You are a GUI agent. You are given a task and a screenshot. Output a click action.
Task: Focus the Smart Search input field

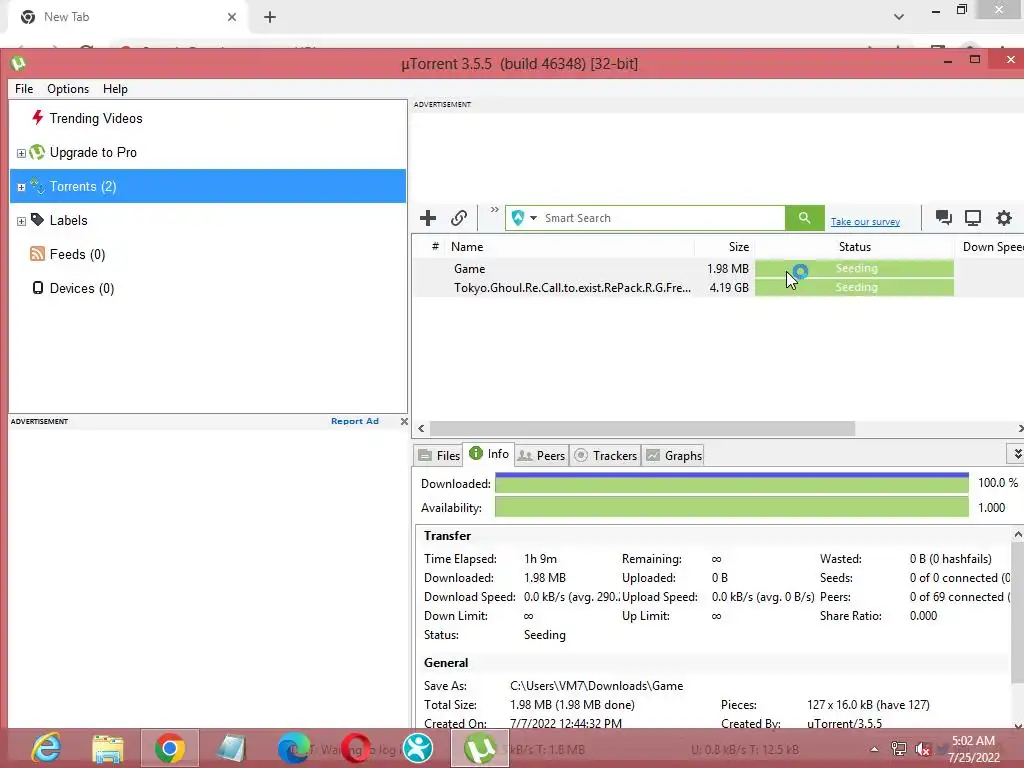coord(663,218)
